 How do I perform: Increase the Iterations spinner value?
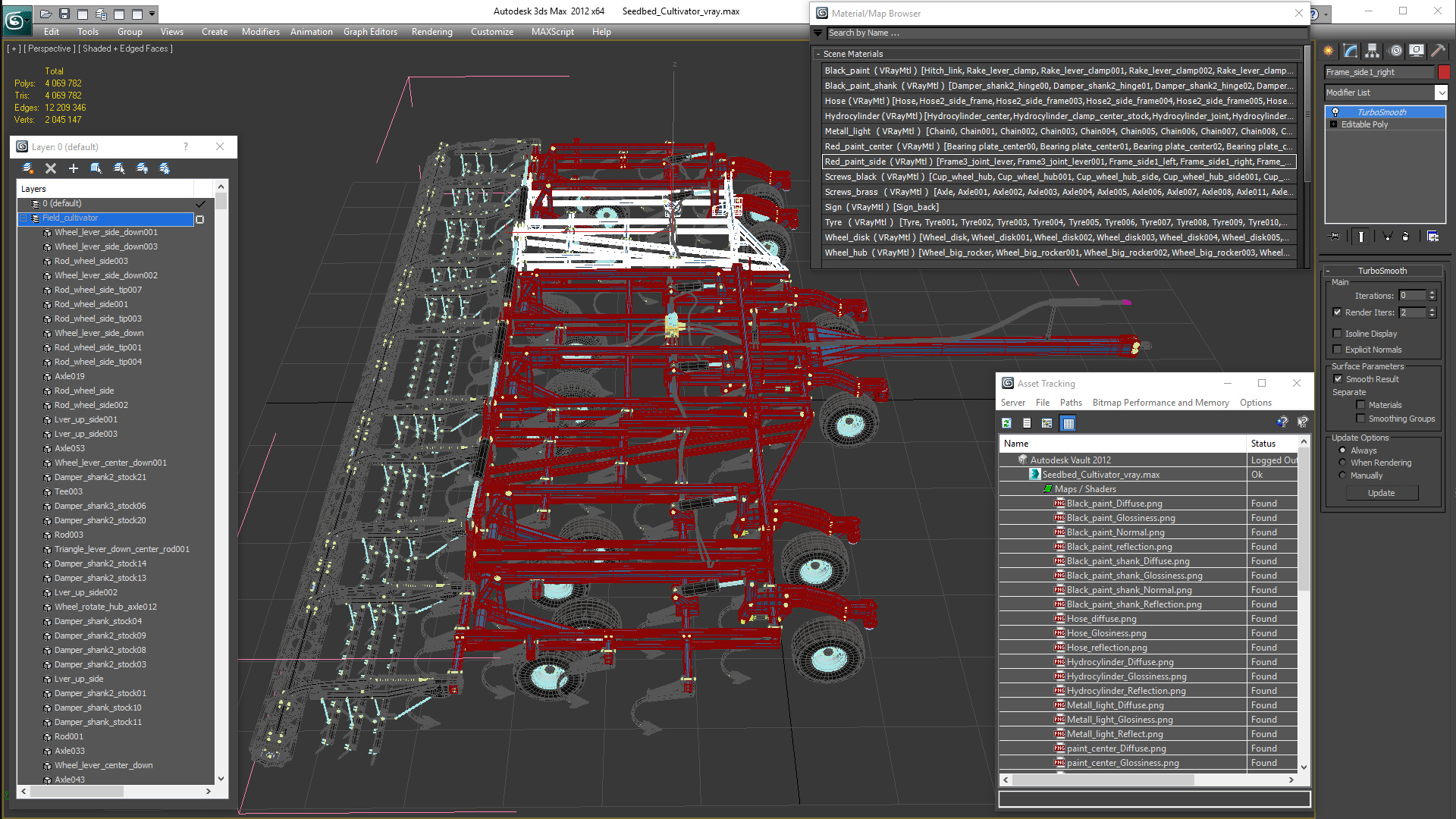[x=1432, y=293]
